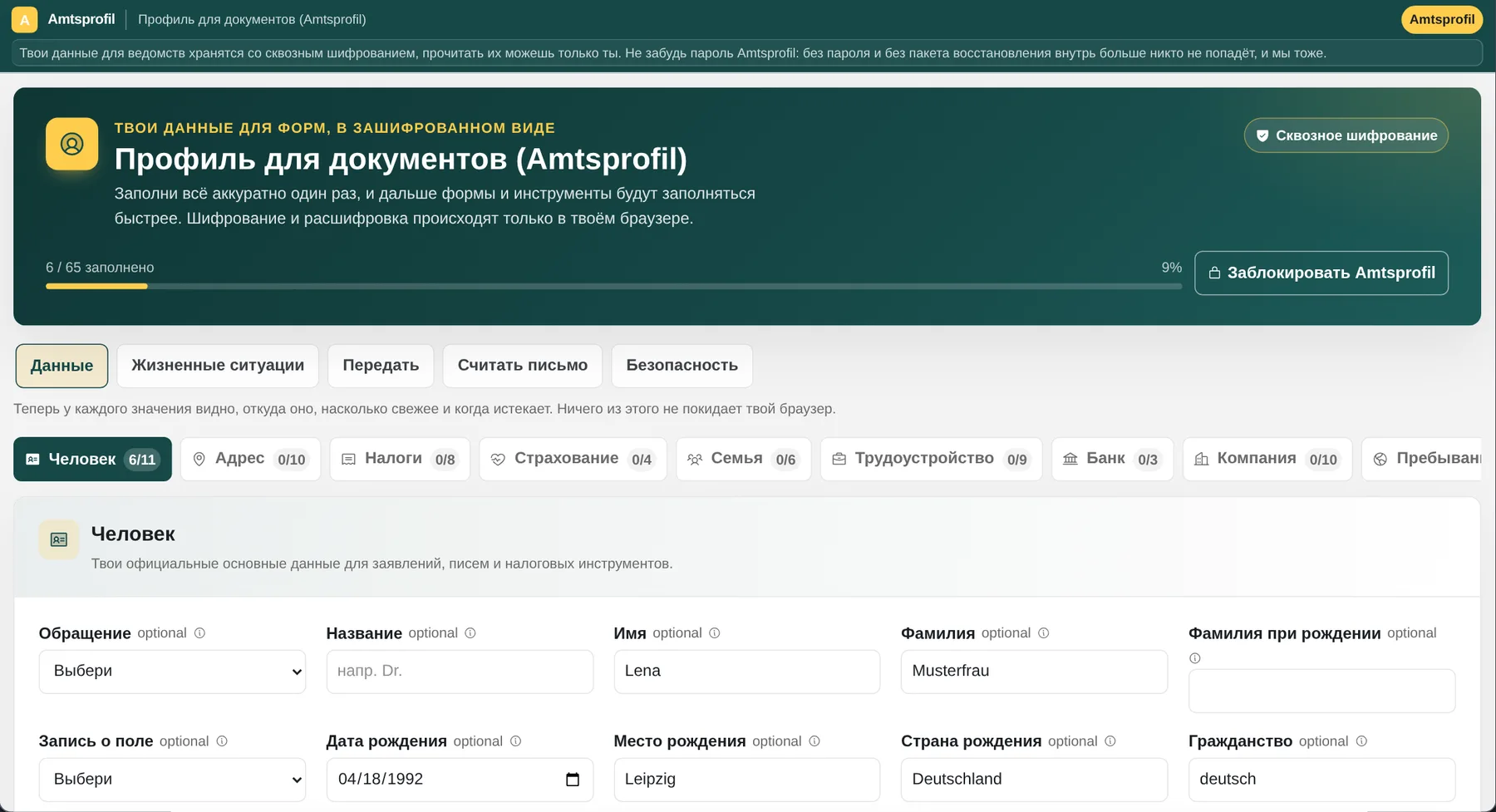Select the Страхование 0/4 category

point(573,459)
